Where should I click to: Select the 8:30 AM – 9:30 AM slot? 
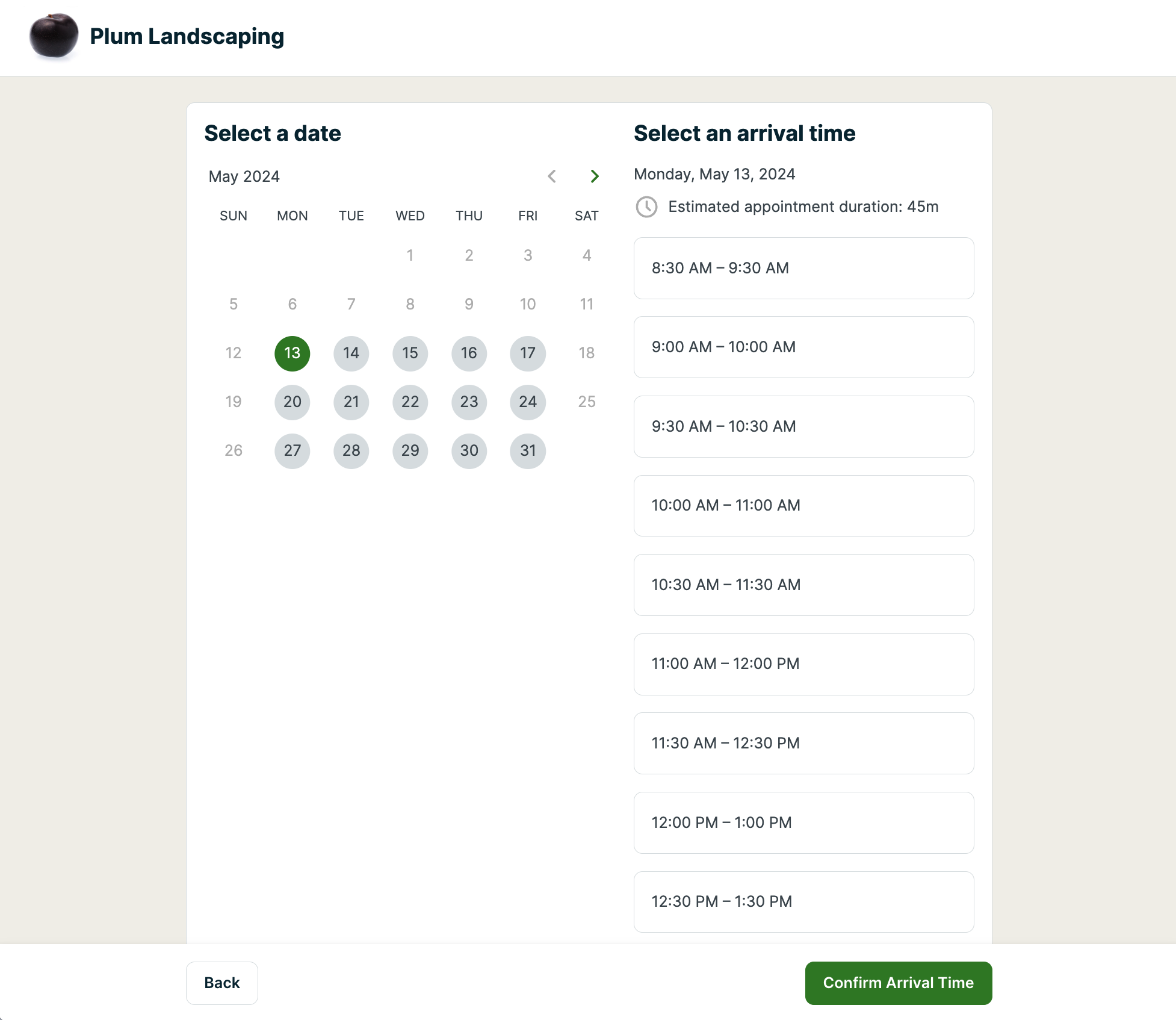coord(803,268)
